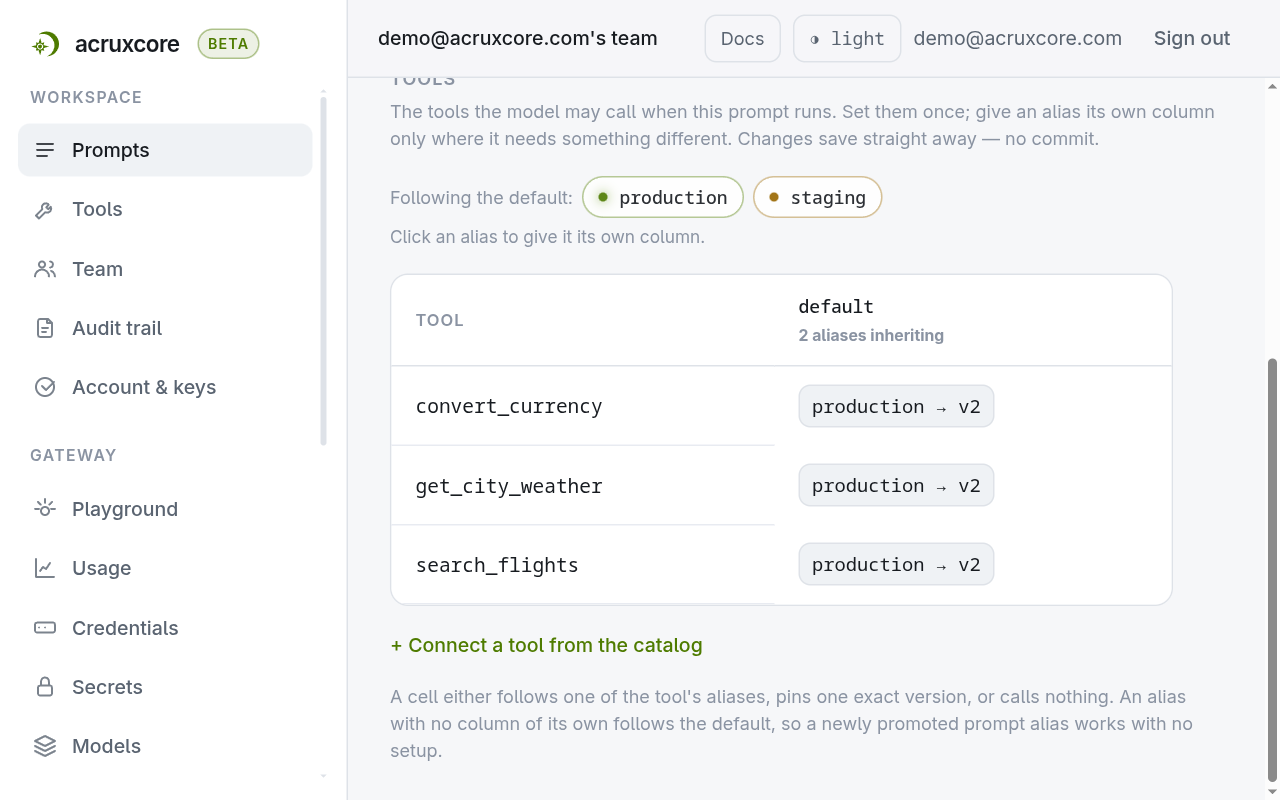Go to Credentials

pyautogui.click(x=165, y=628)
